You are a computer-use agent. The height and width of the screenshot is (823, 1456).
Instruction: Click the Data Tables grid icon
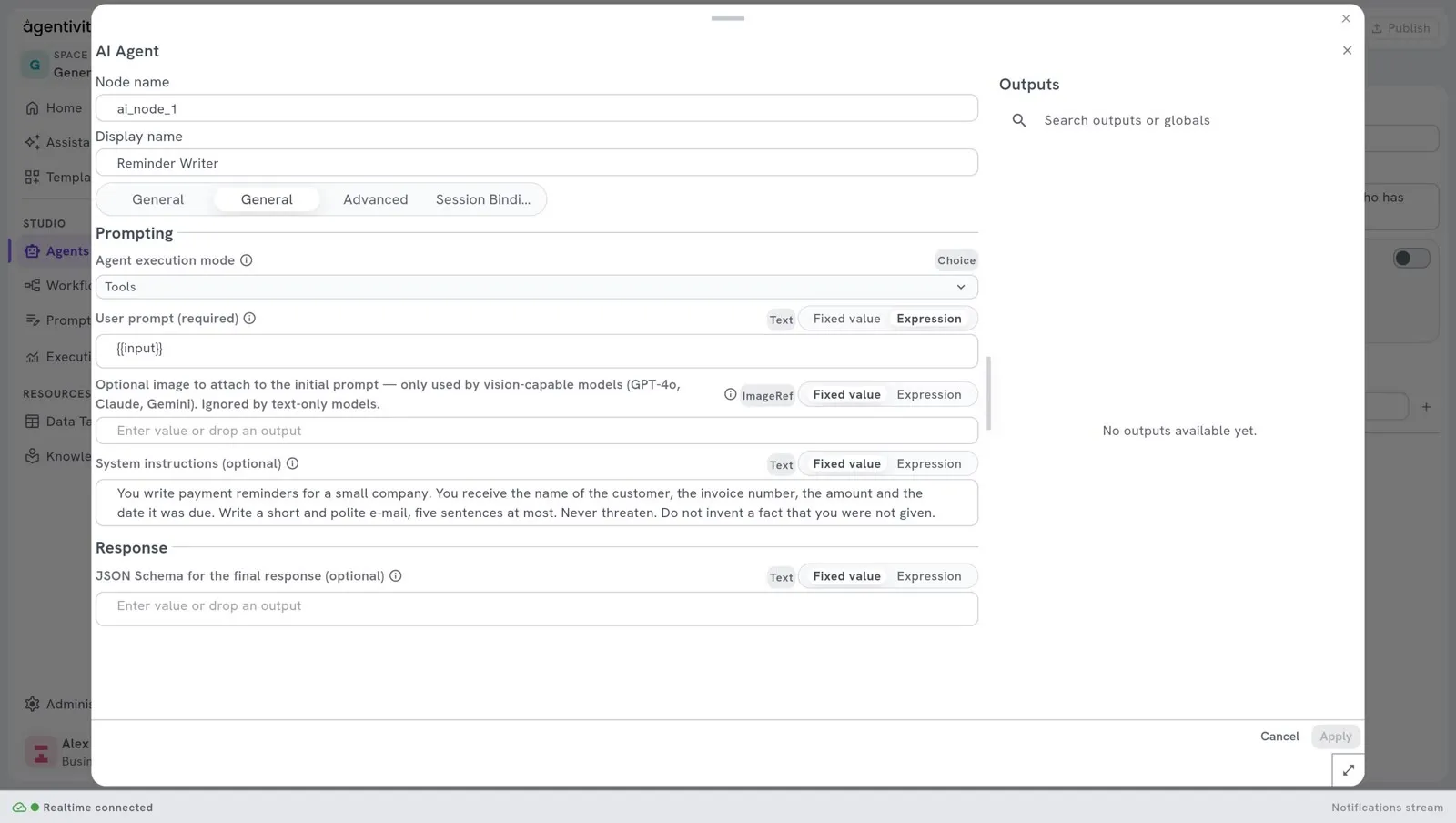[33, 422]
